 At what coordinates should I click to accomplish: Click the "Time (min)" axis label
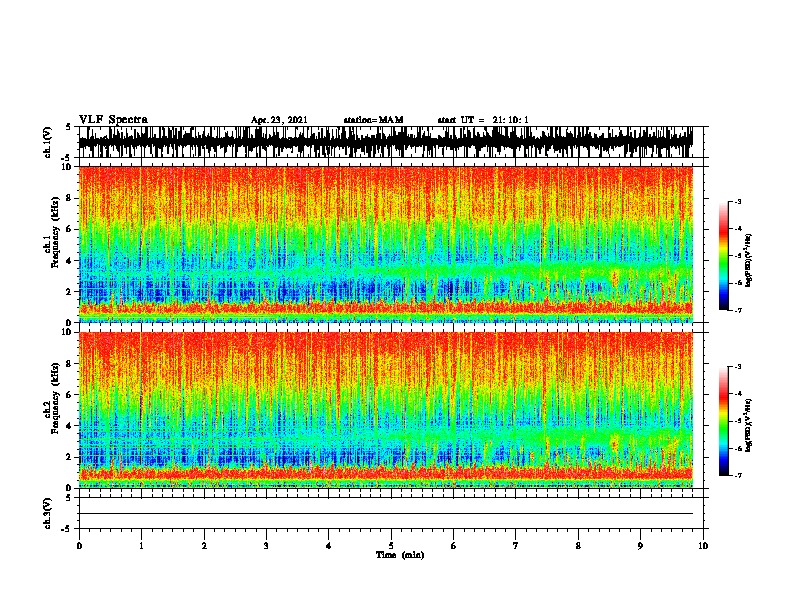[400, 555]
